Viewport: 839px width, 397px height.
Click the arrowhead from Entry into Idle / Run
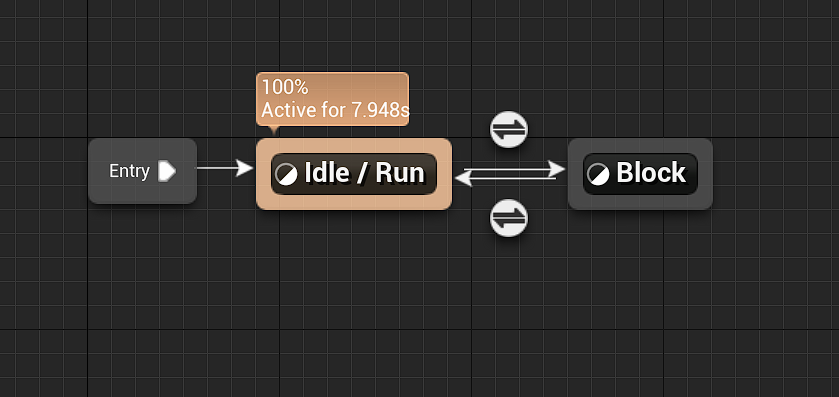coord(245,168)
